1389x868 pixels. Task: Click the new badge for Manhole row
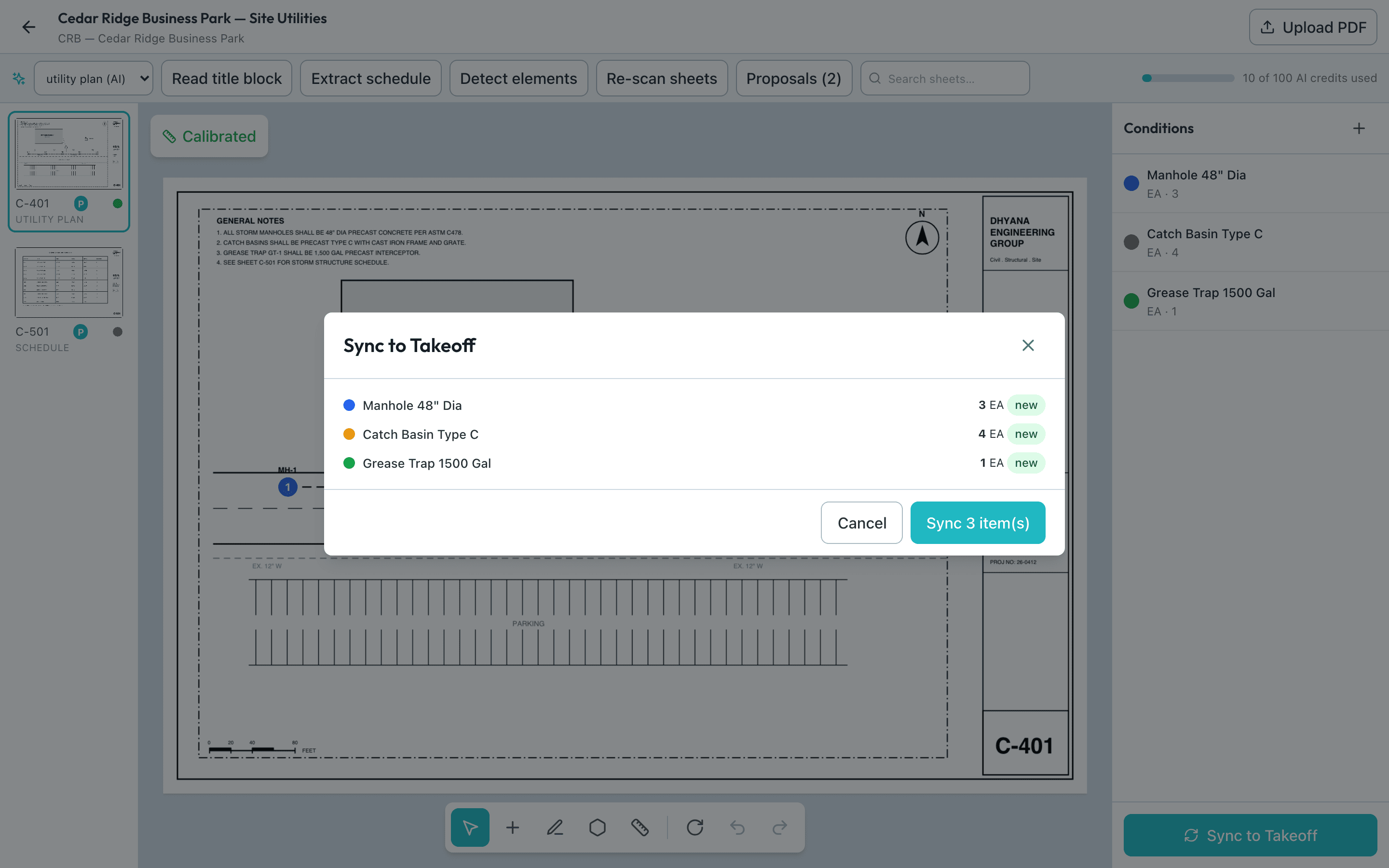pos(1026,405)
